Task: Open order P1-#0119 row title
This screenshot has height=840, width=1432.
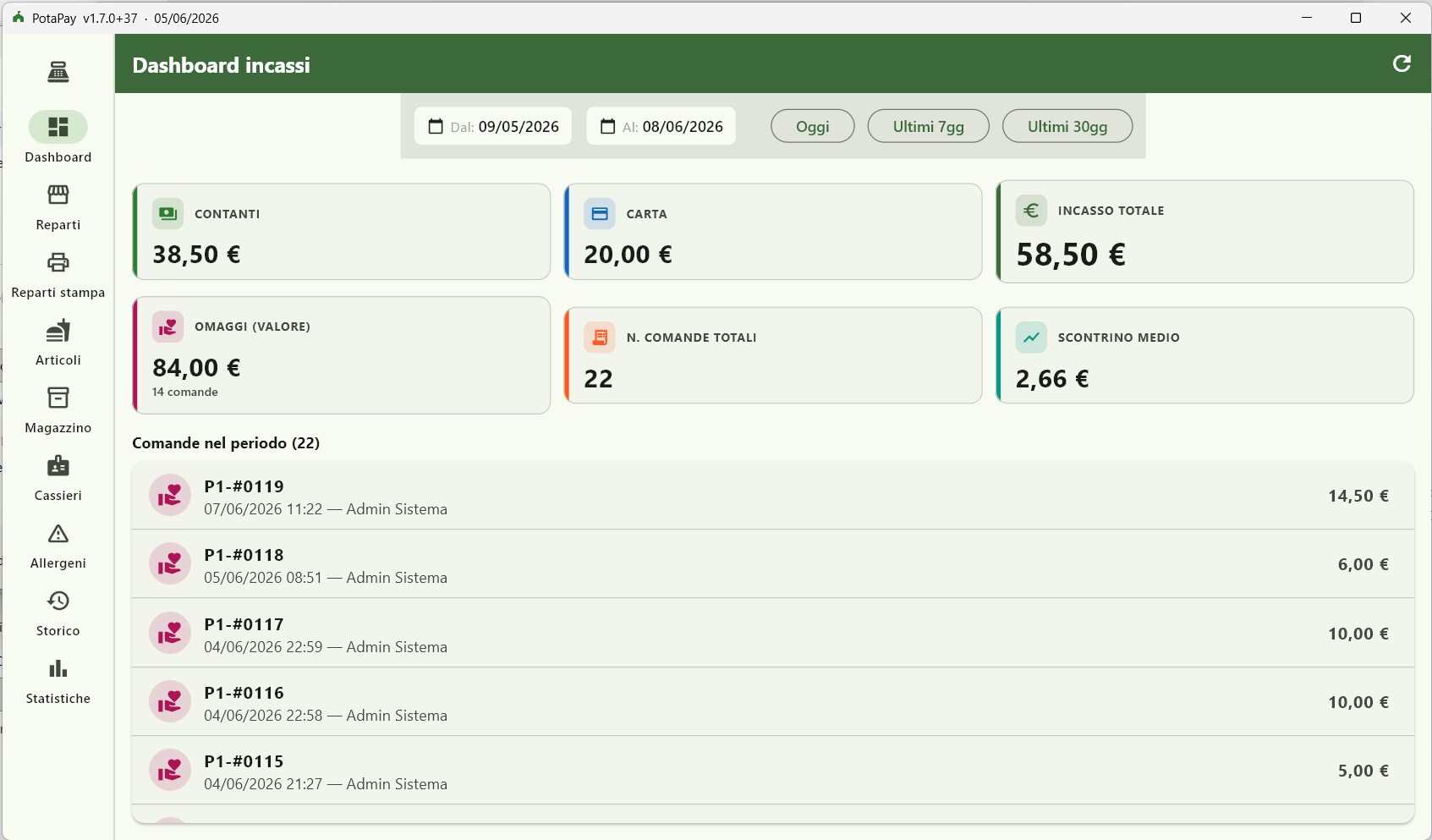Action: [x=244, y=486]
